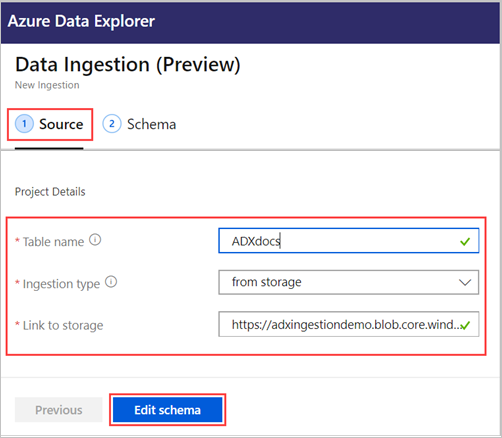Click the Data Ingestion (Preview) heading

tap(128, 64)
